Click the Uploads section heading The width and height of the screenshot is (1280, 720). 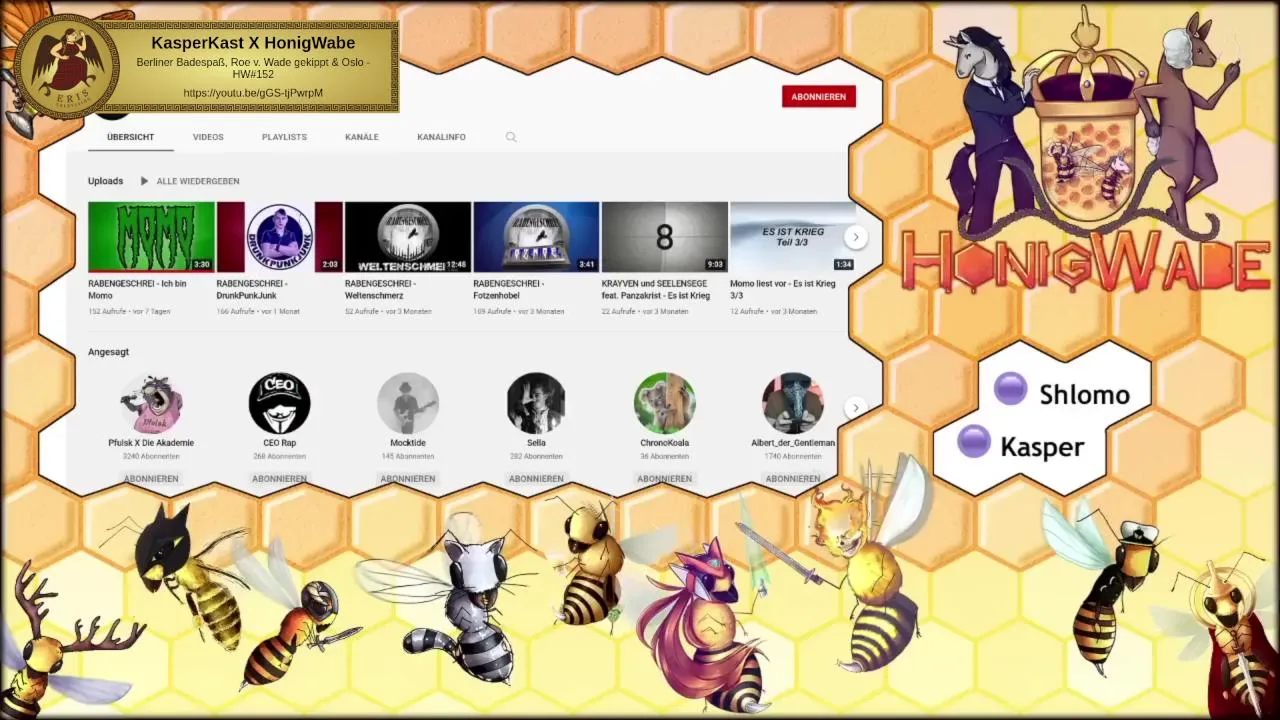(105, 181)
